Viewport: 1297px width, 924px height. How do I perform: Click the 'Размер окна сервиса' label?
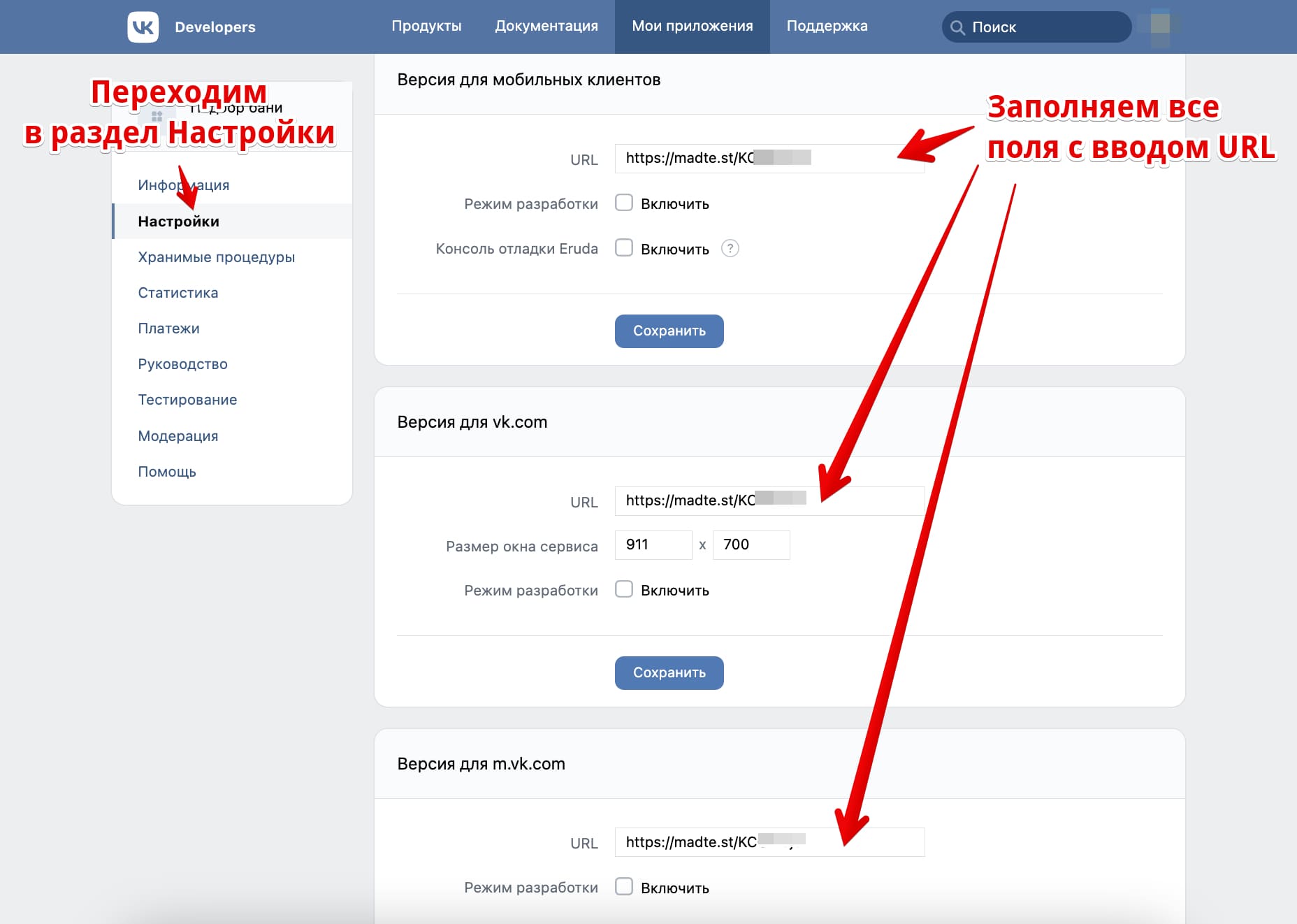pyautogui.click(x=522, y=547)
